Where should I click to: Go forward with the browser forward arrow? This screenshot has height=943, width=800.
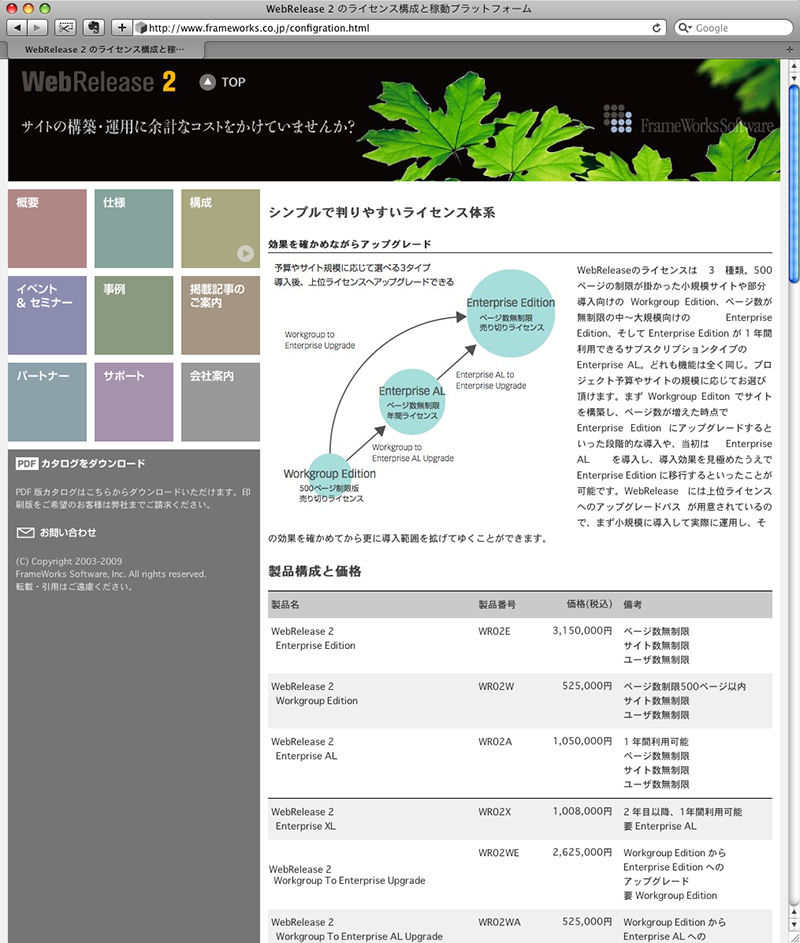(37, 28)
